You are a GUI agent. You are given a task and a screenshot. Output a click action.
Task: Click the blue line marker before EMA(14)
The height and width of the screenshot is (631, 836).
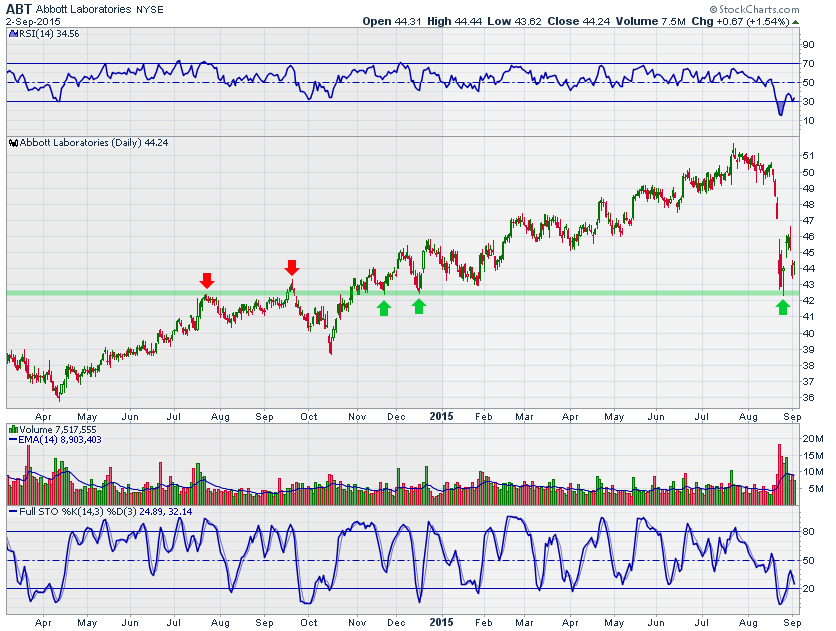click(x=13, y=440)
